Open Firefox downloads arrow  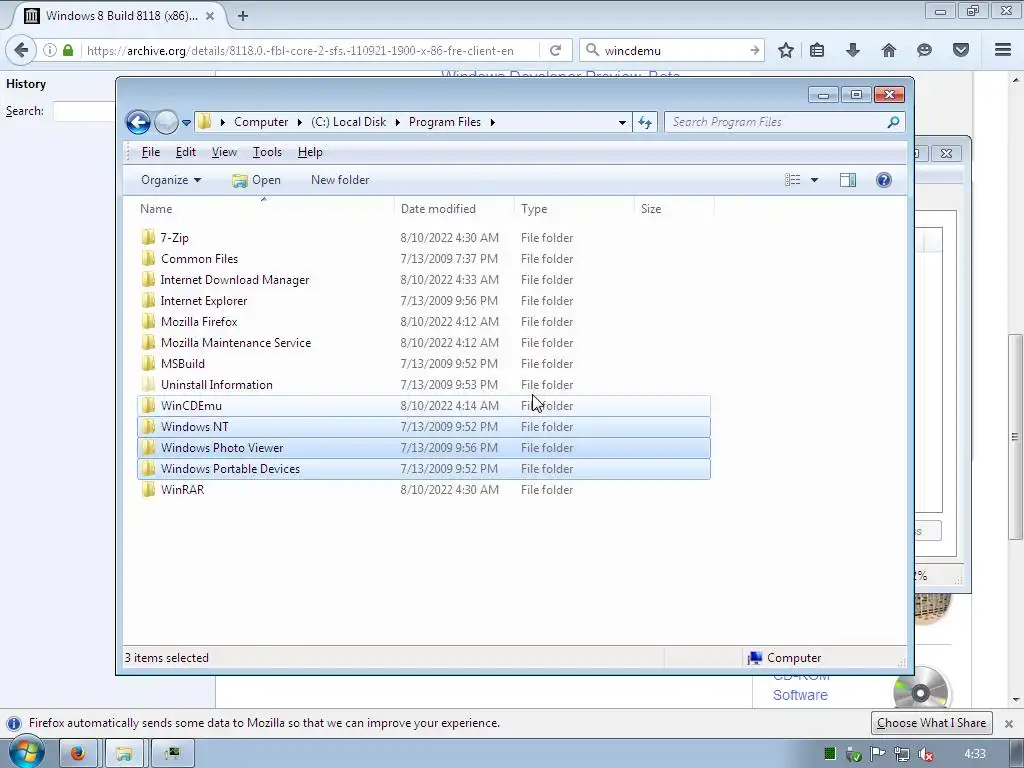[852, 50]
